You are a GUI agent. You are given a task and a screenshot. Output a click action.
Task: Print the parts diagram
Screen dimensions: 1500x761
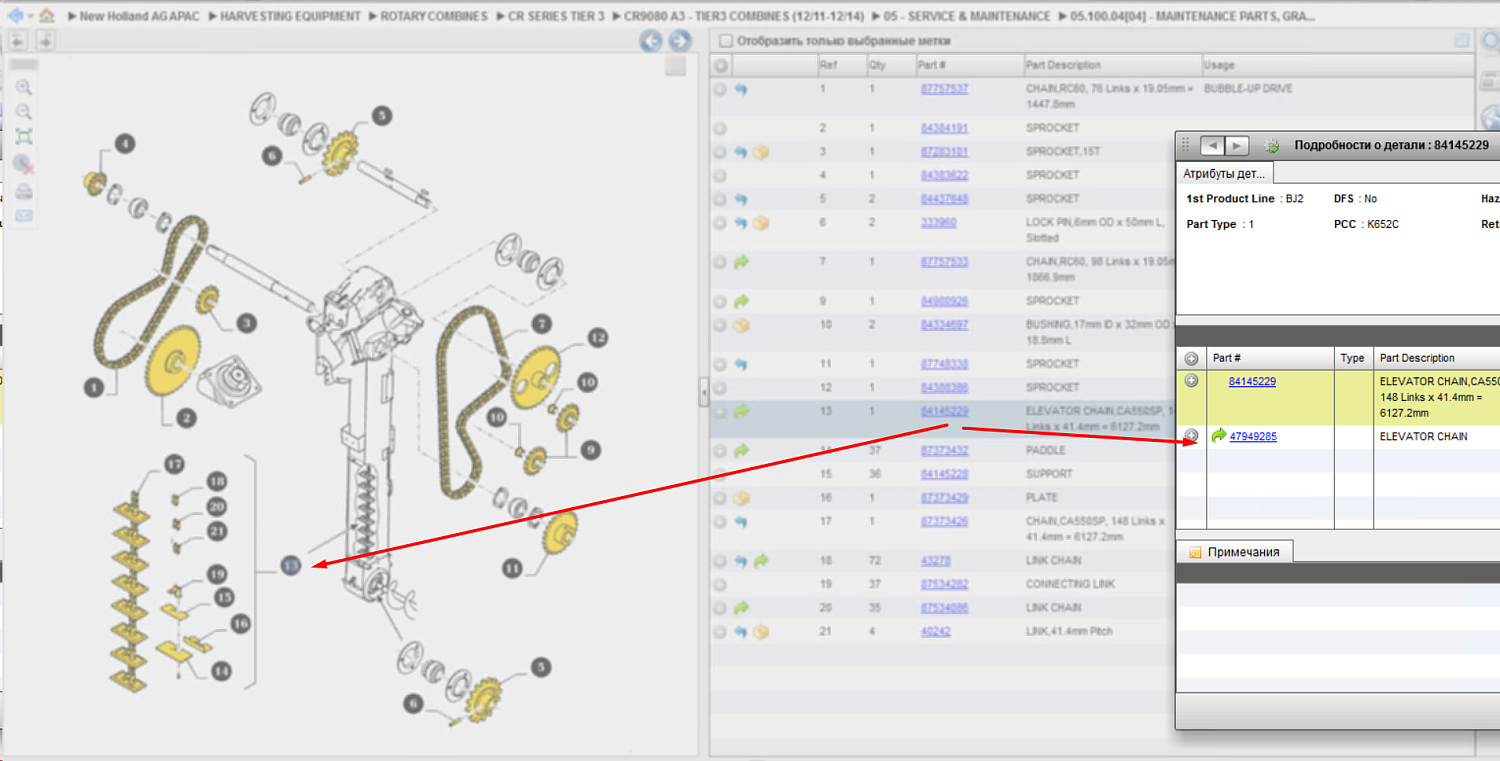point(24,191)
